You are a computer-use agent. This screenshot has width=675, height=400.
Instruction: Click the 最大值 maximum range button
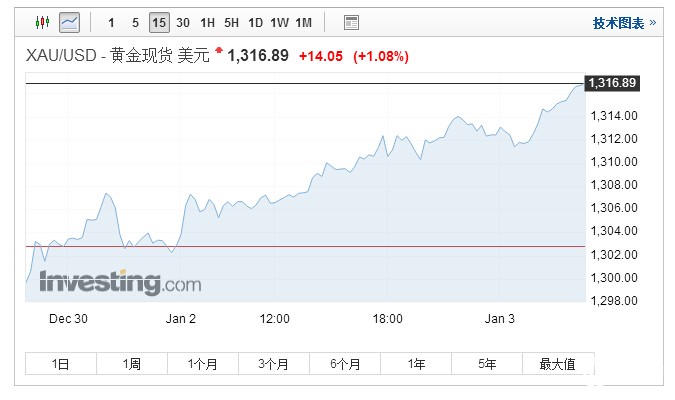(557, 364)
